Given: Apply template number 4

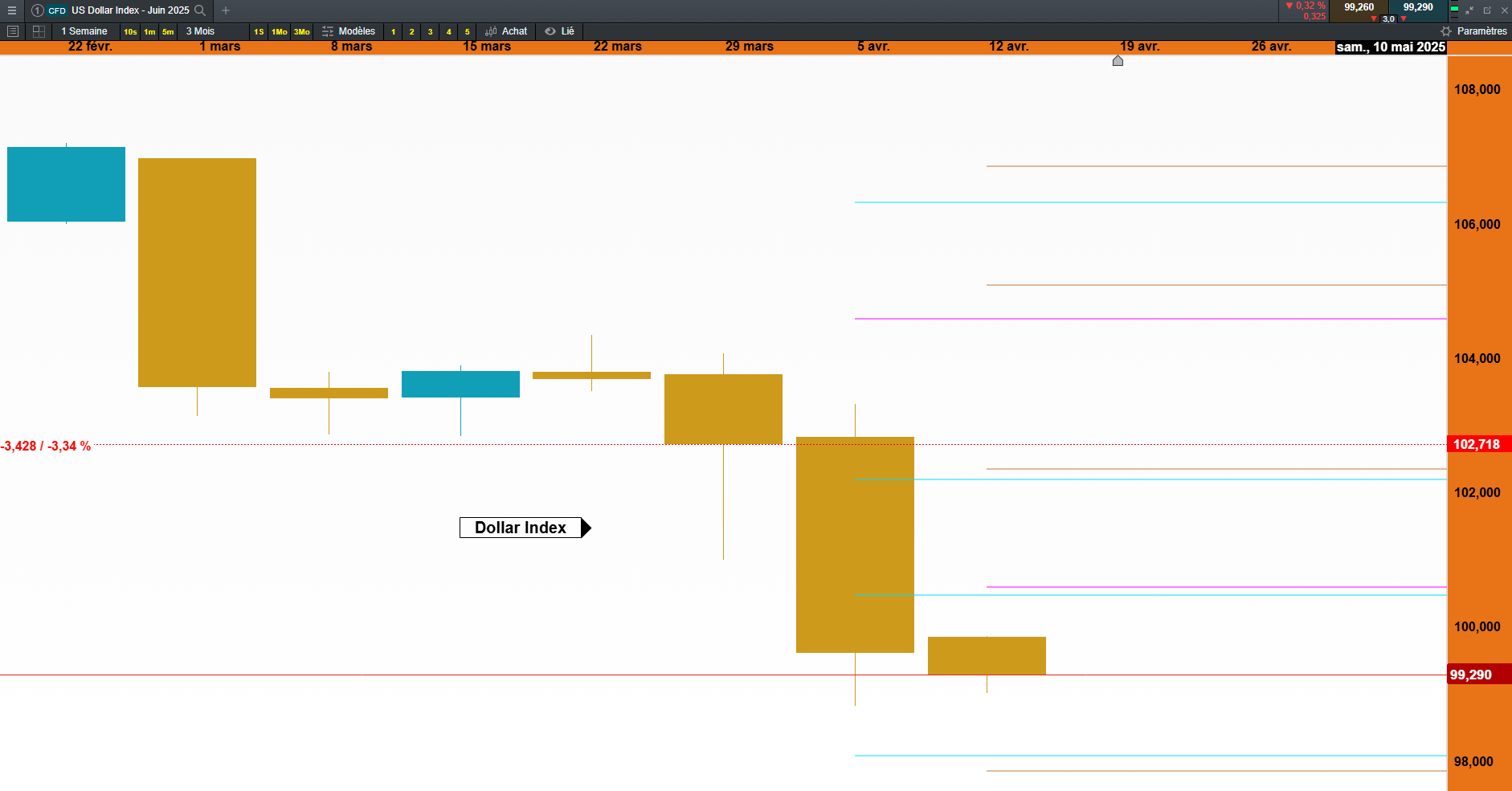Looking at the screenshot, I should pos(449,32).
